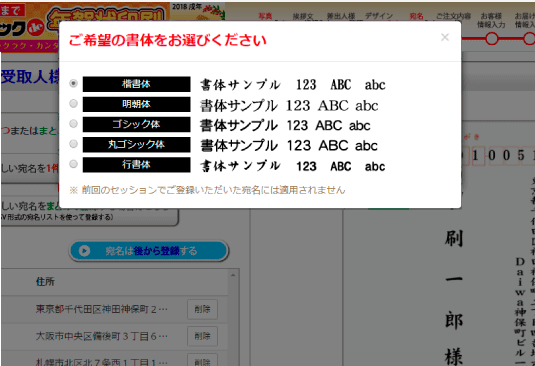Click the ゴシック体 black label
535x366 pixels.
click(x=136, y=124)
